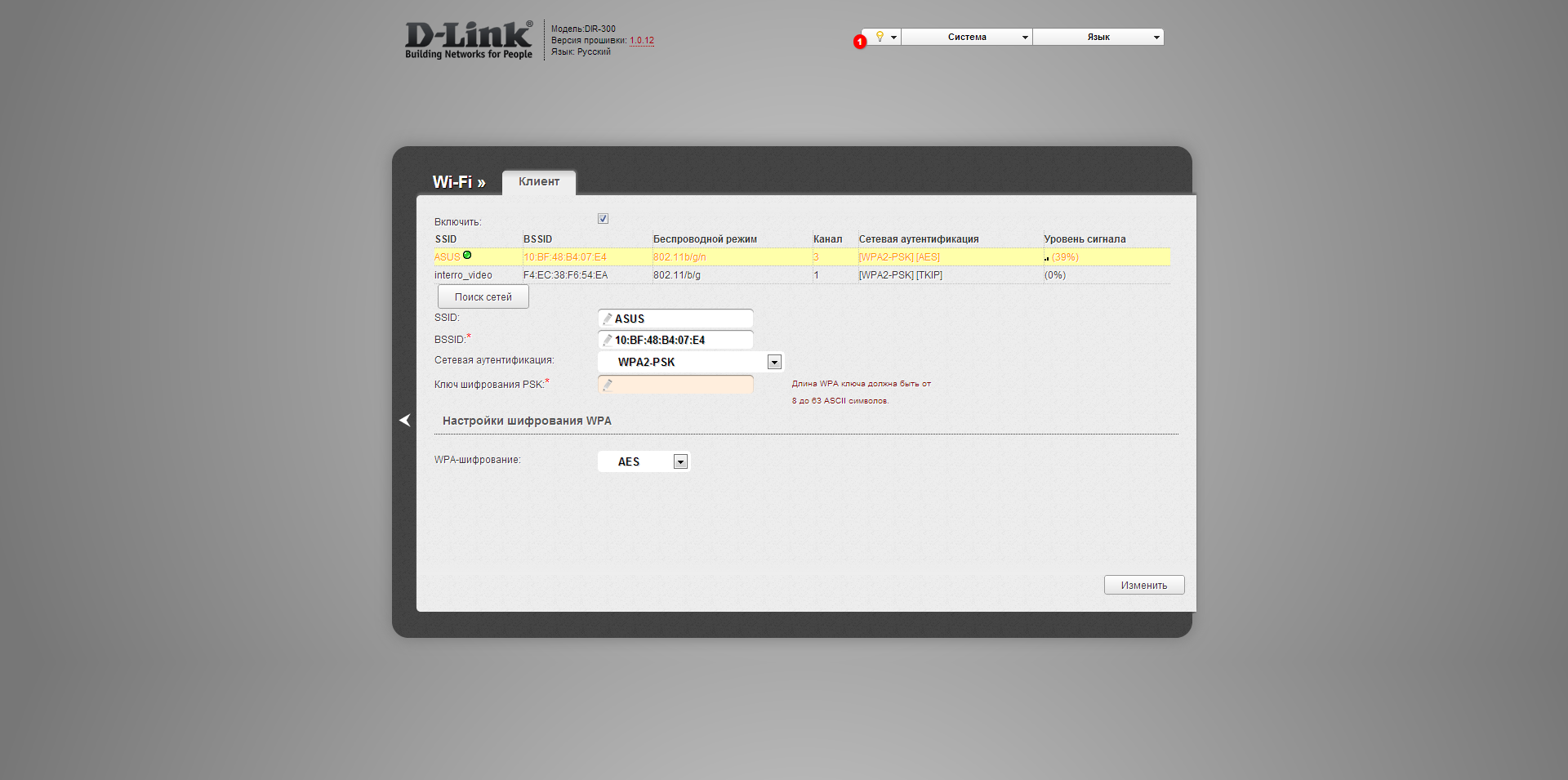Image resolution: width=1568 pixels, height=780 pixels.
Task: Click the (0%) signal level value
Action: tap(1055, 275)
